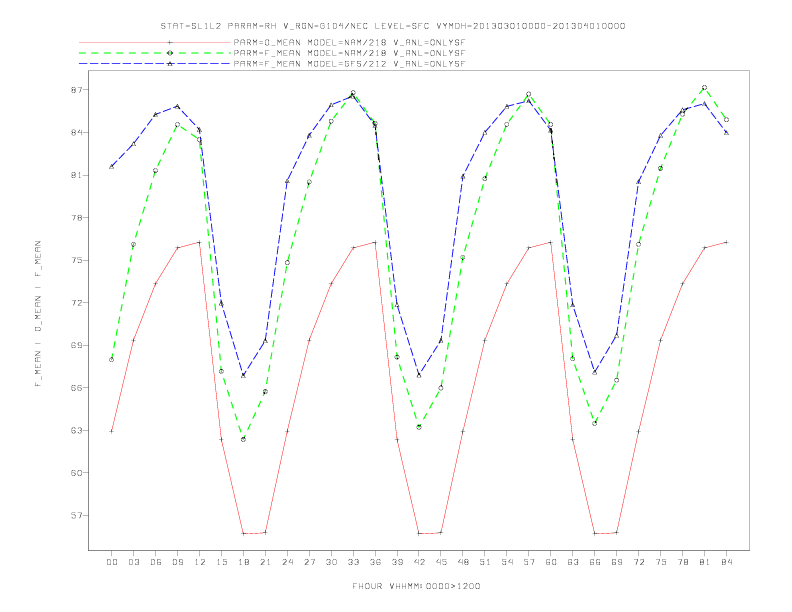Viewport: 792px width, 612px height.
Task: Click x-axis forecast hour label 54
Action: [x=507, y=562]
